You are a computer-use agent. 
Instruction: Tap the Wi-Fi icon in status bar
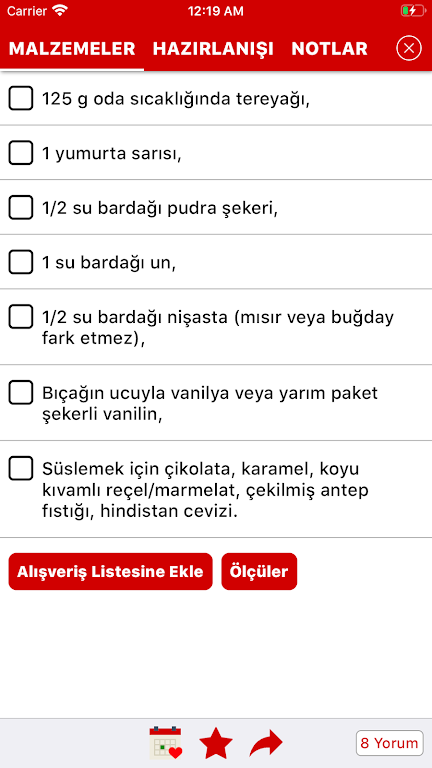click(61, 10)
